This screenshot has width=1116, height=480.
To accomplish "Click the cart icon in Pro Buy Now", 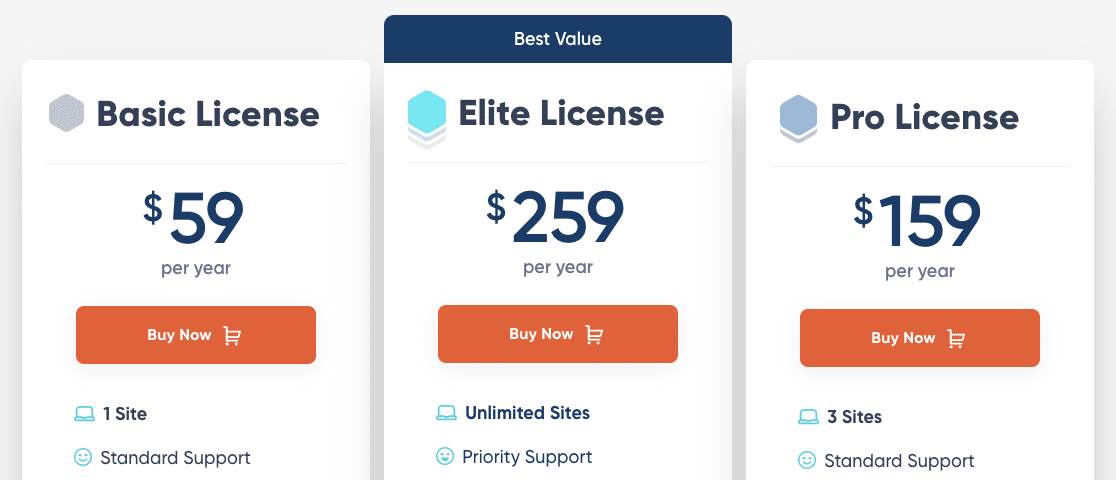I will (956, 338).
